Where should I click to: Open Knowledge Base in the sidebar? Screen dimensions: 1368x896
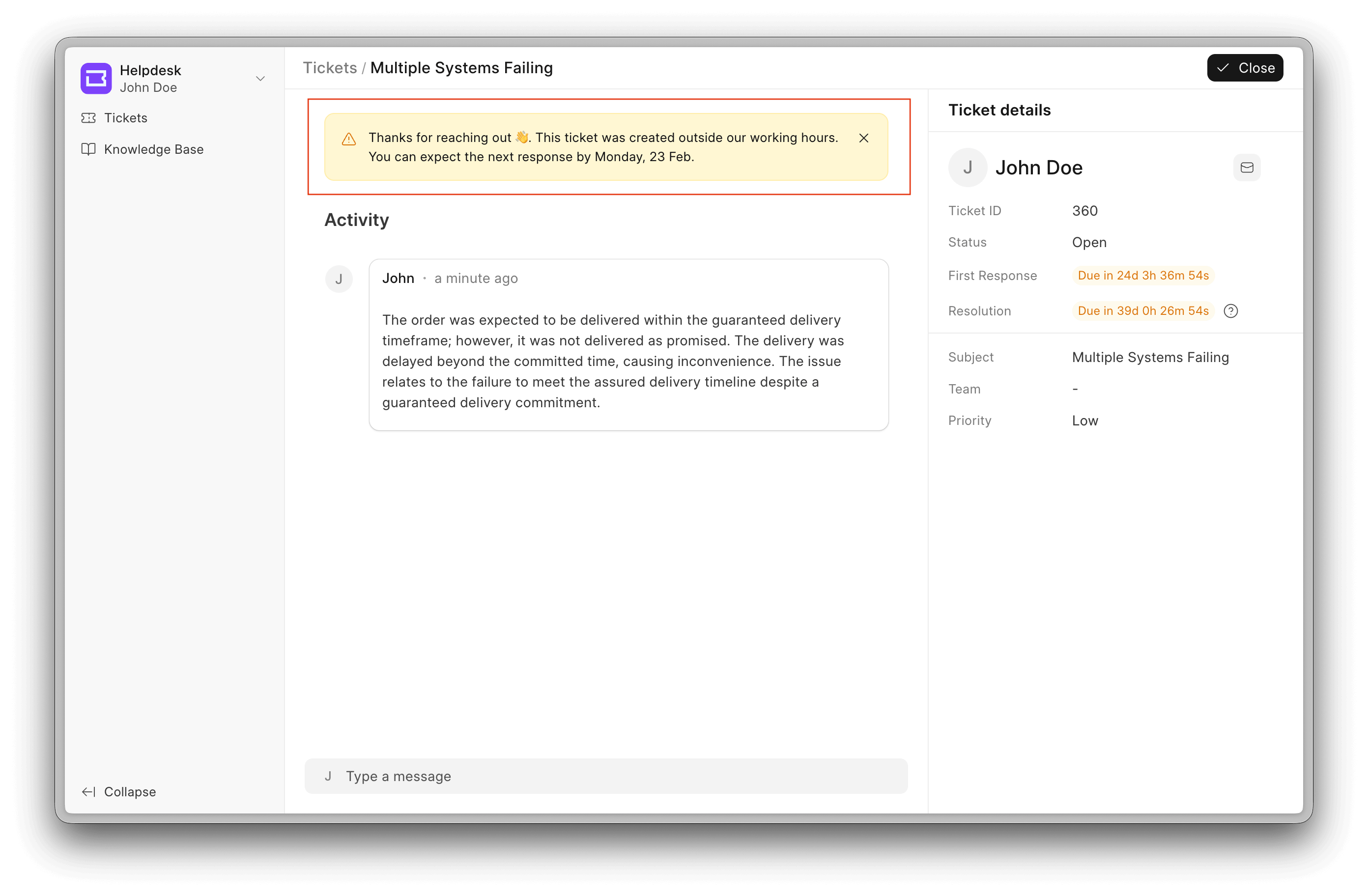point(153,149)
